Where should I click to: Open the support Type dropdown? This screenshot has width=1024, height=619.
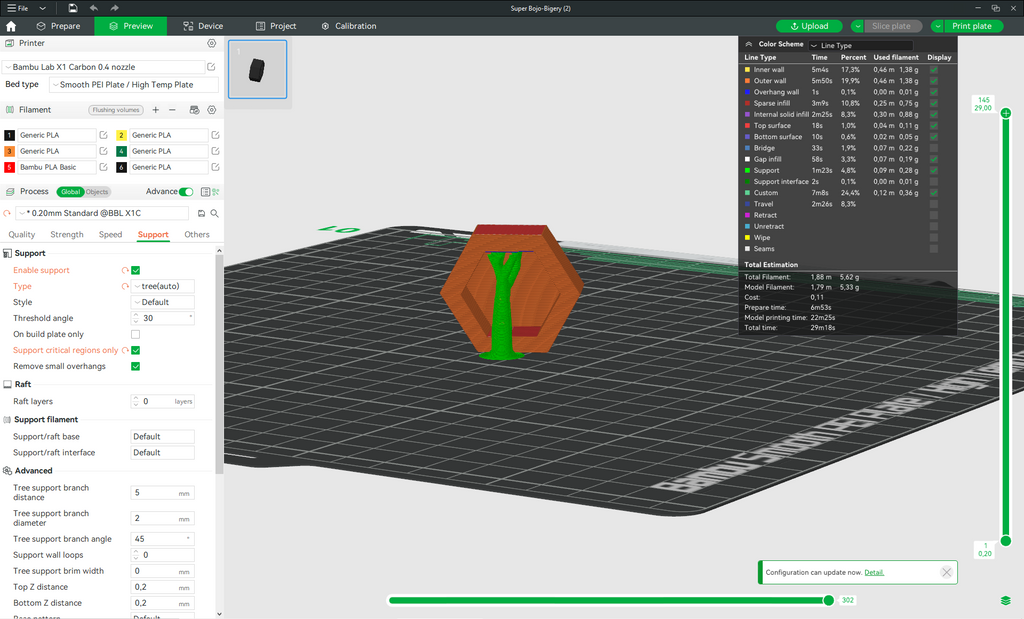point(163,286)
